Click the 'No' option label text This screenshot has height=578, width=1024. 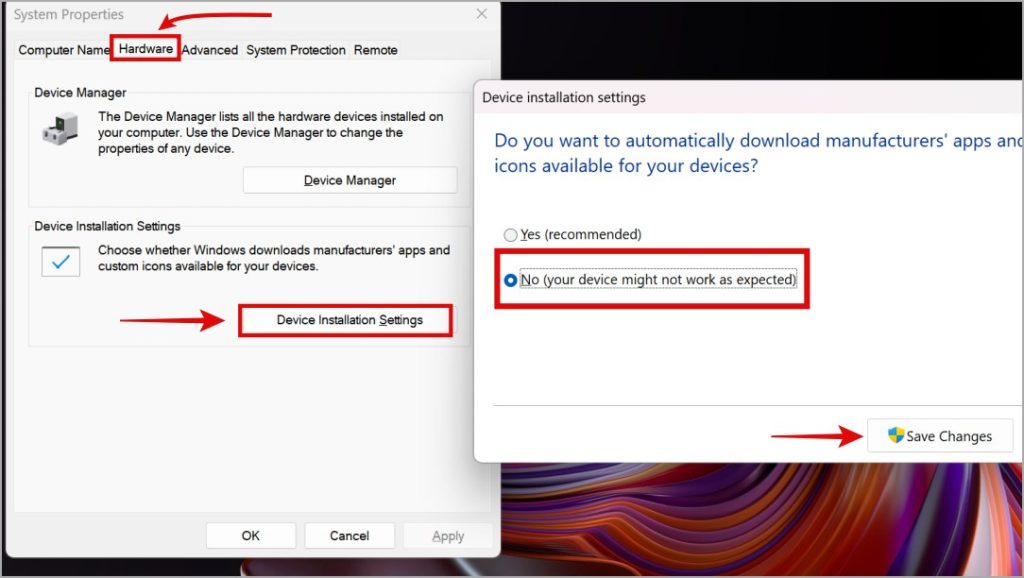click(x=660, y=280)
